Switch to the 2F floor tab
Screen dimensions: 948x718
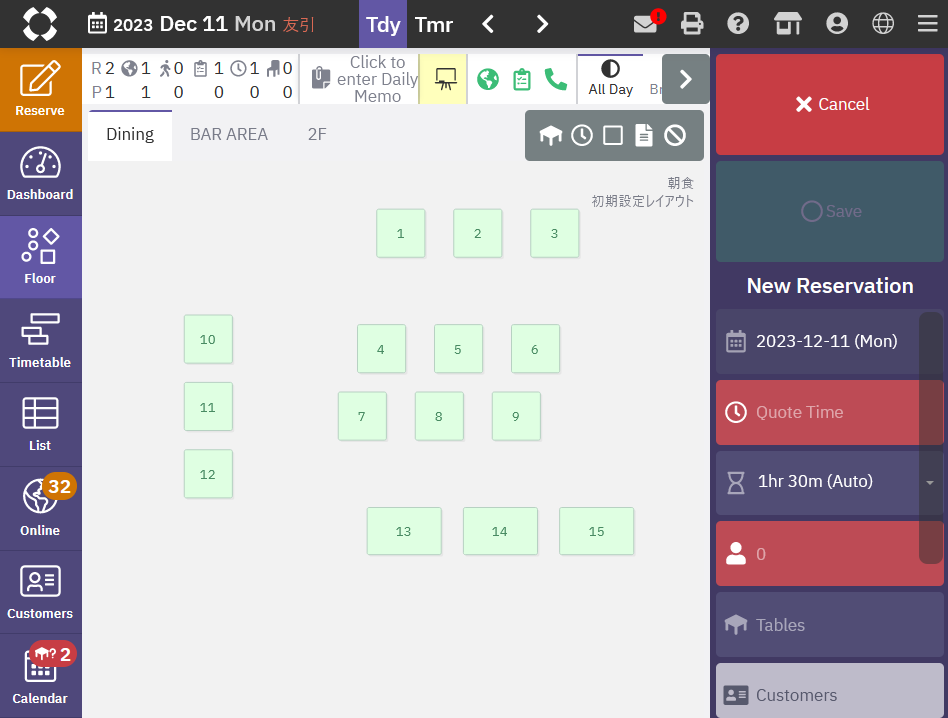317,134
